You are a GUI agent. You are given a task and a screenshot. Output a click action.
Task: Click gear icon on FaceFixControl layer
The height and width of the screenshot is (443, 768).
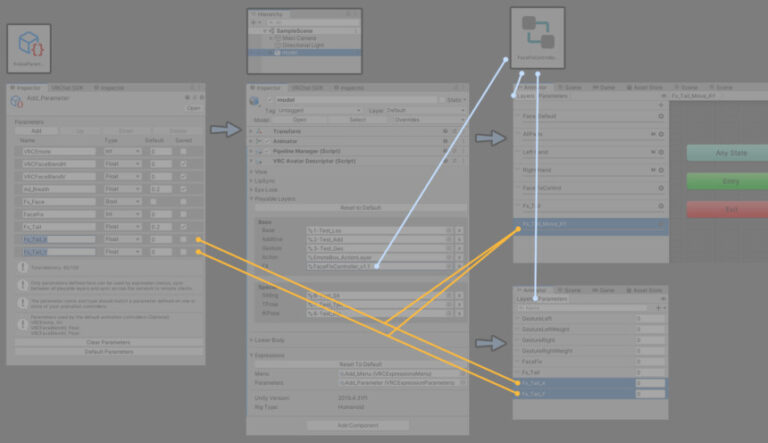(661, 187)
